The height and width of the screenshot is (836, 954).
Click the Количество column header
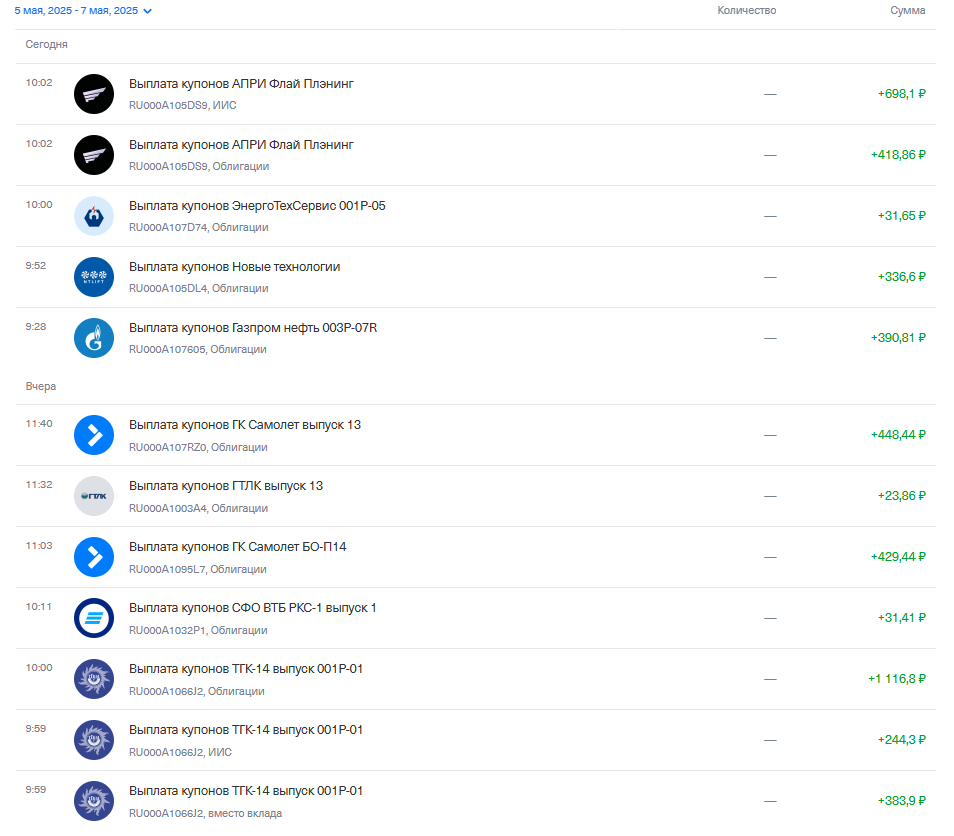pyautogui.click(x=747, y=10)
